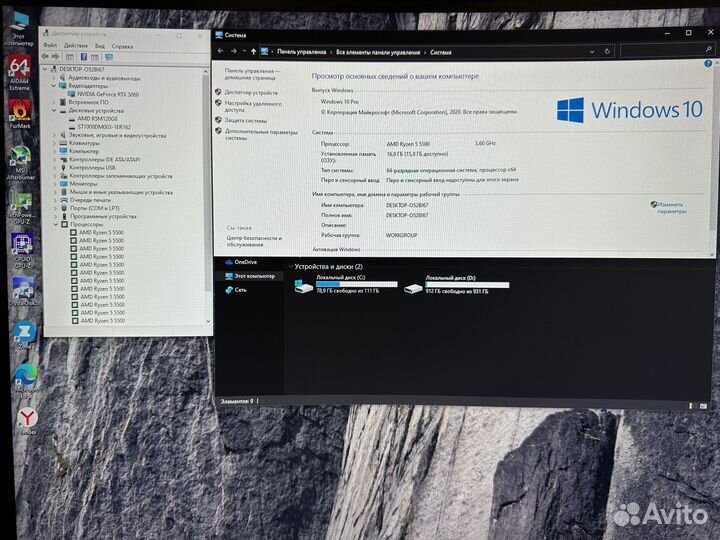Expand the Мониторы node
720x540 pixels.
[x=55, y=184]
